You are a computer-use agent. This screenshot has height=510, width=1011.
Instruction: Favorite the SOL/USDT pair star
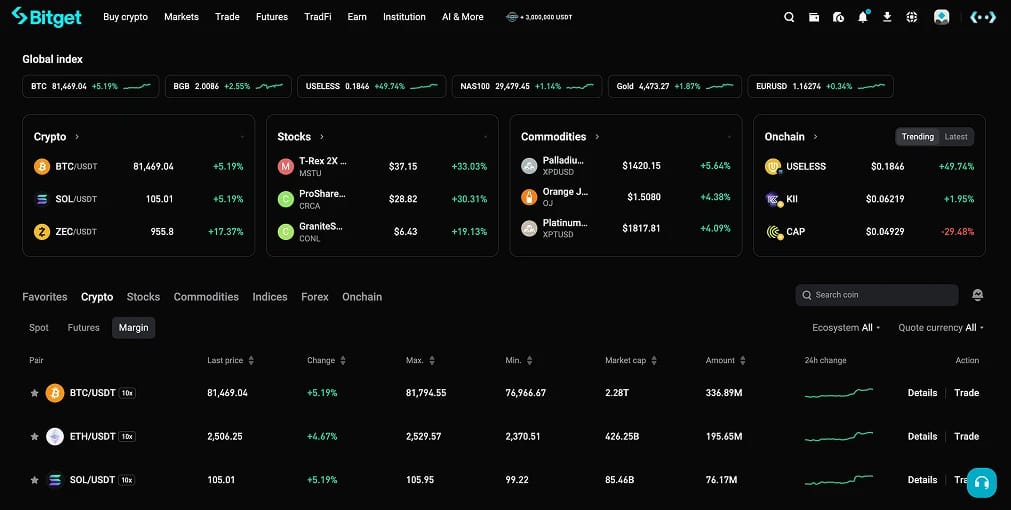pyautogui.click(x=34, y=480)
